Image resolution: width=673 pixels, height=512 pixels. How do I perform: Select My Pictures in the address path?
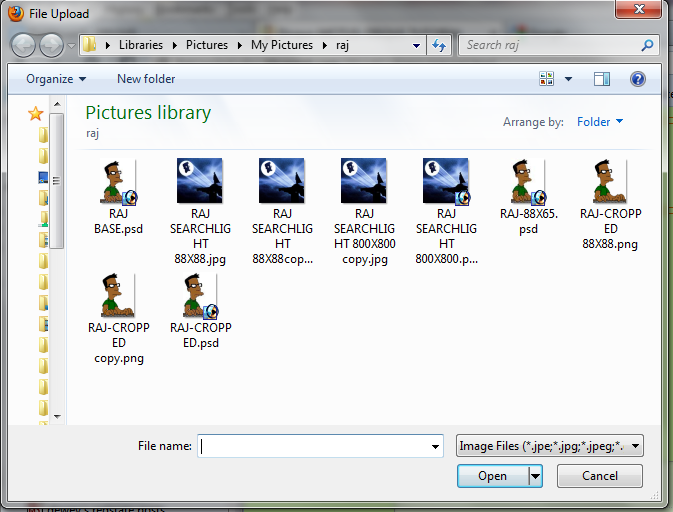pos(282,45)
